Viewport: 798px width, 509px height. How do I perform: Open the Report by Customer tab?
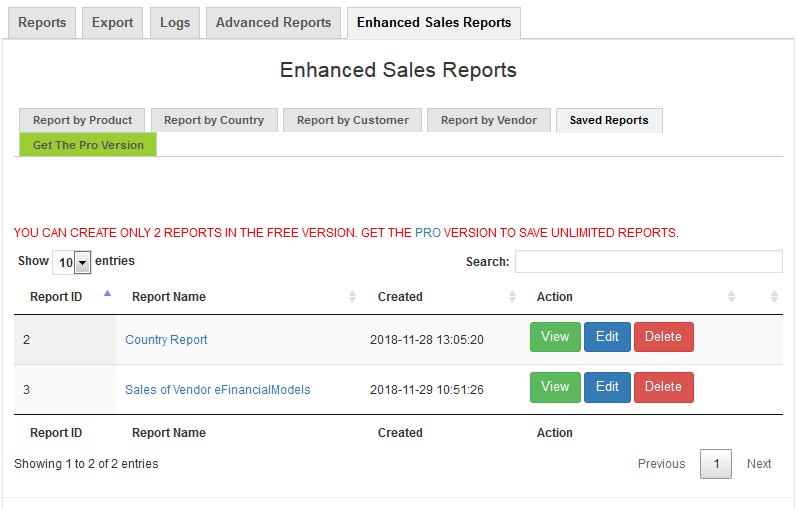(x=353, y=120)
